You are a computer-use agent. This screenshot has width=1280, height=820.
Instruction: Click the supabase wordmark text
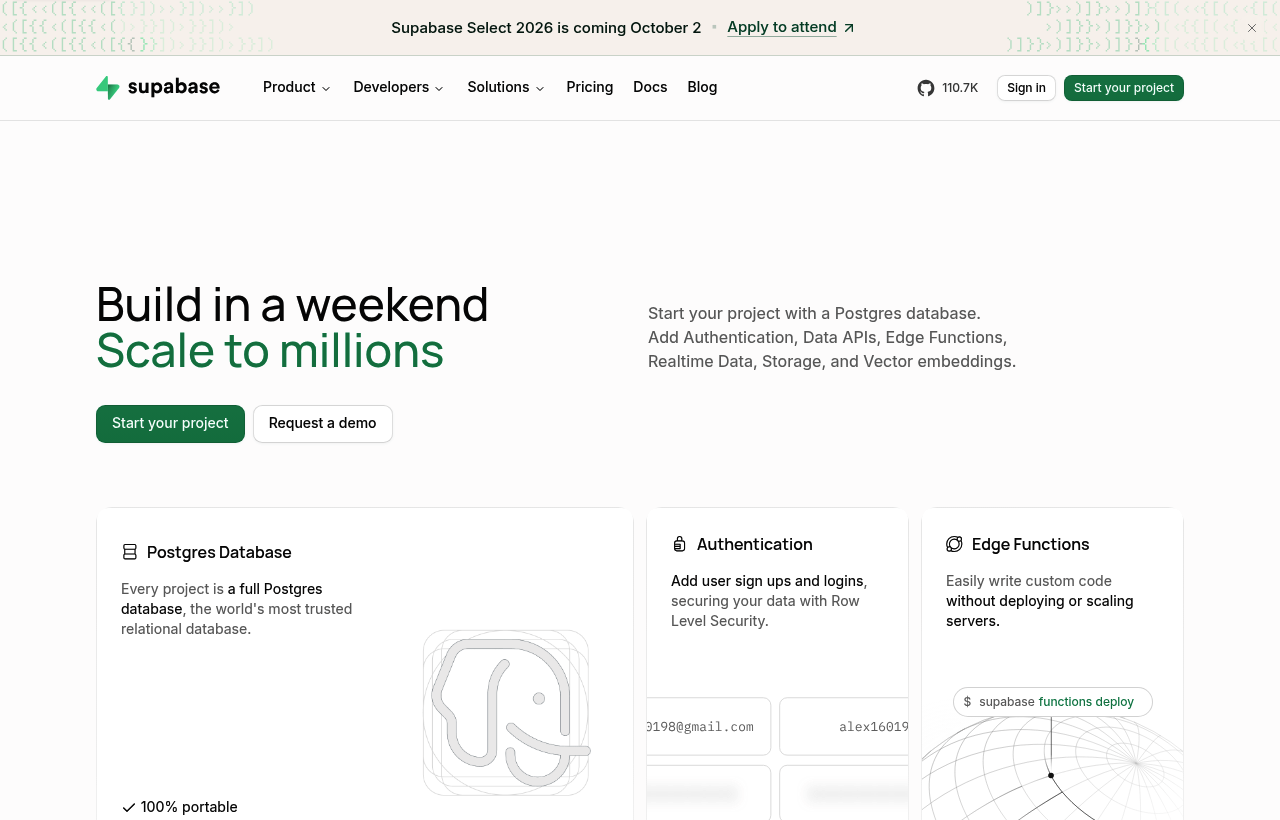click(174, 87)
